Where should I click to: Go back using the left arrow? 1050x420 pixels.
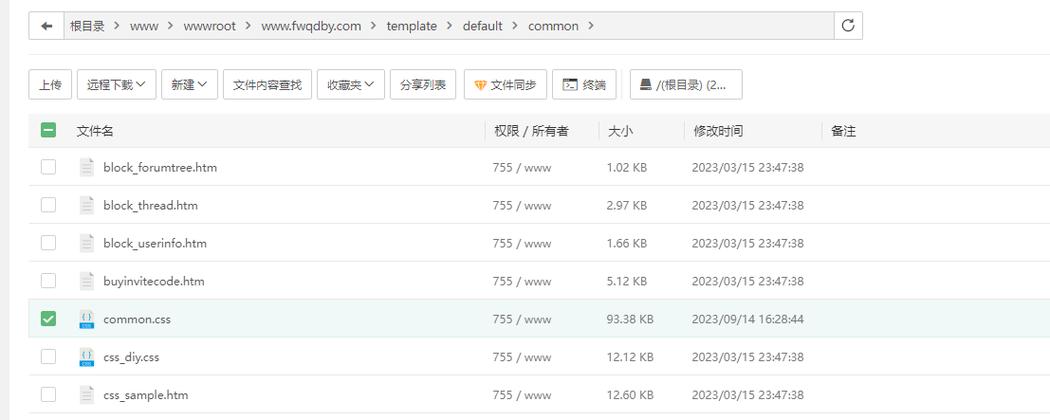(x=46, y=26)
